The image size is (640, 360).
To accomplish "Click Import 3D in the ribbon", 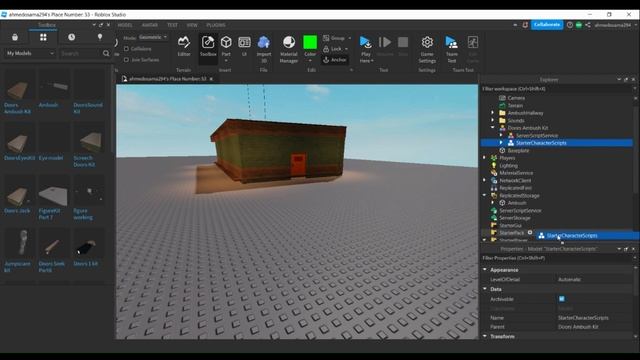I will pyautogui.click(x=264, y=49).
